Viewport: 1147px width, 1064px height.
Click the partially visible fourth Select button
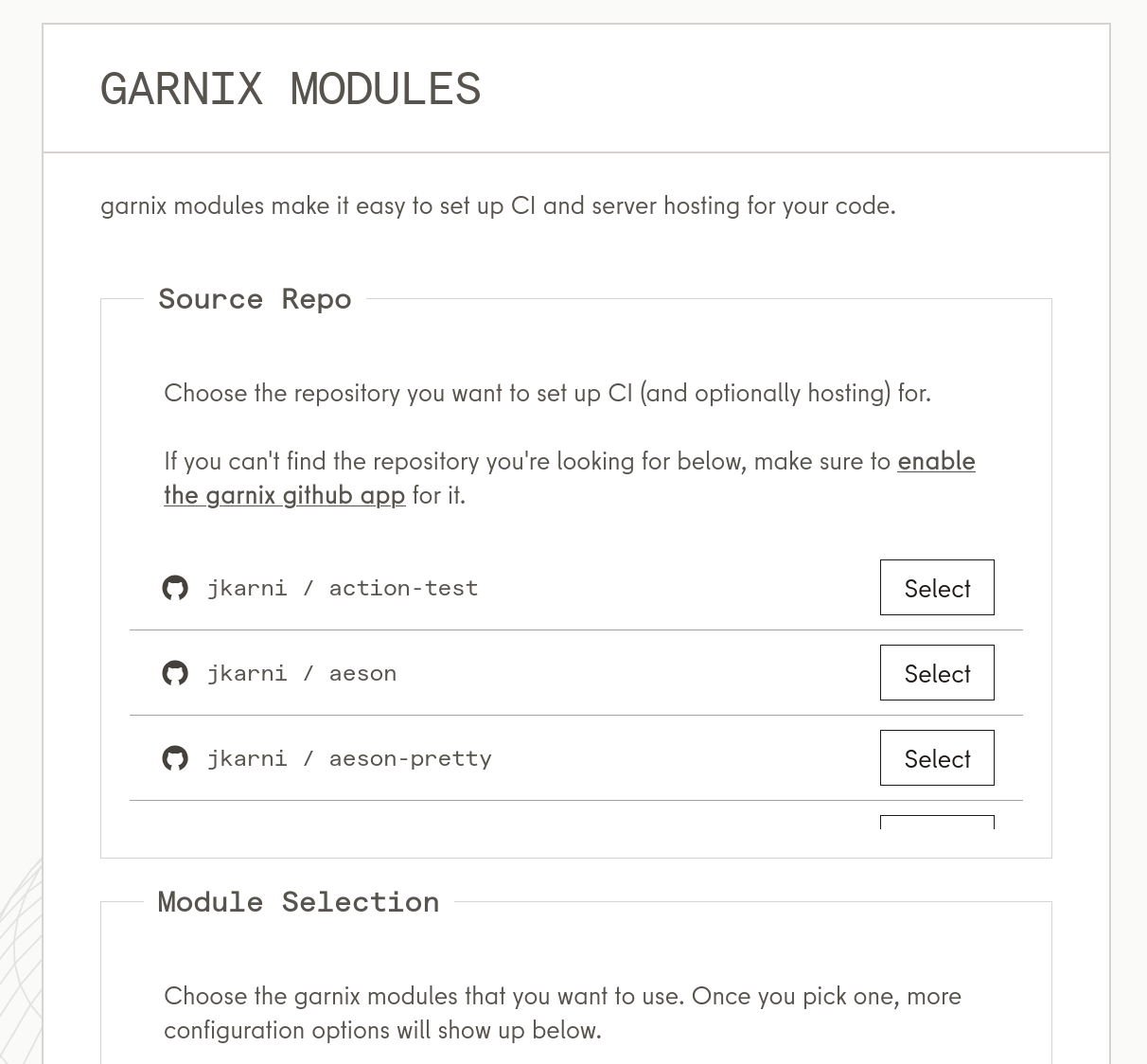pos(937,822)
